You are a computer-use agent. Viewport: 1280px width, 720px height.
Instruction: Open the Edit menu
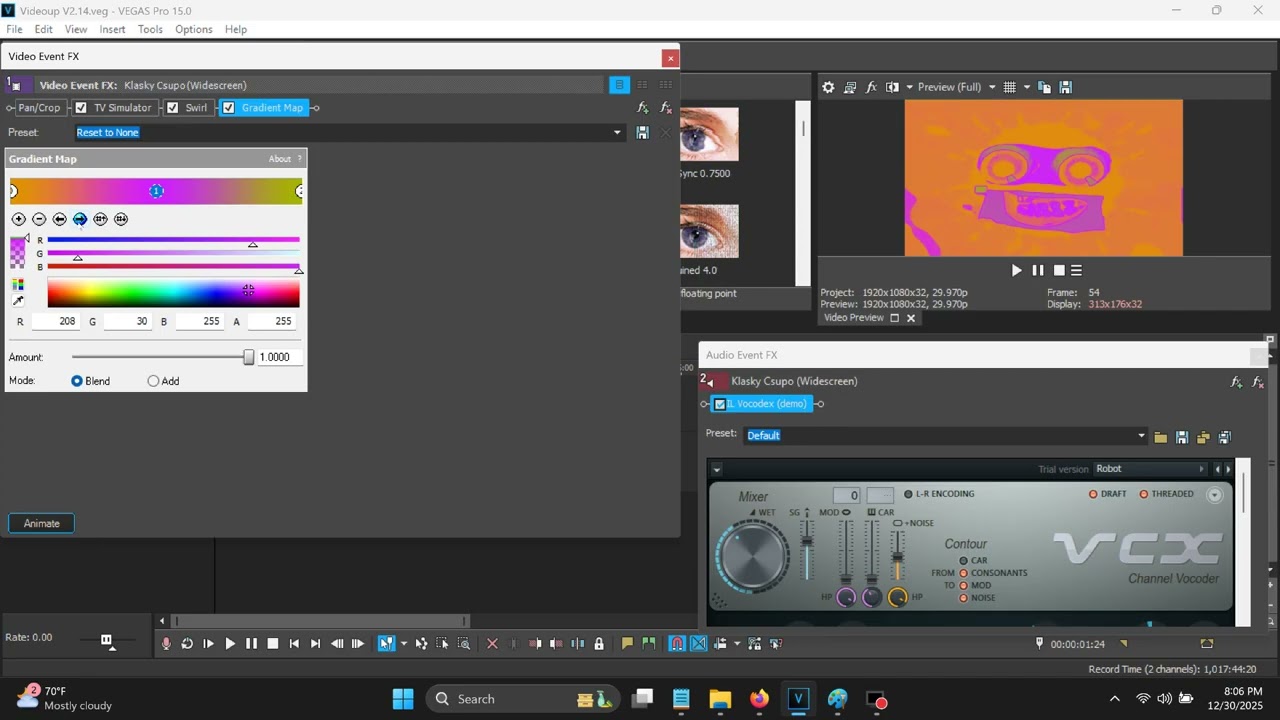click(x=44, y=29)
